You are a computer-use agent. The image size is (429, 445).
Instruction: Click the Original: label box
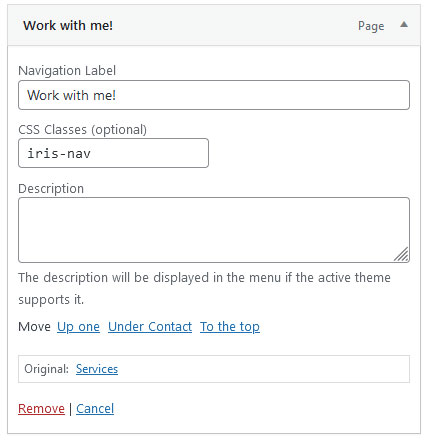(x=214, y=369)
